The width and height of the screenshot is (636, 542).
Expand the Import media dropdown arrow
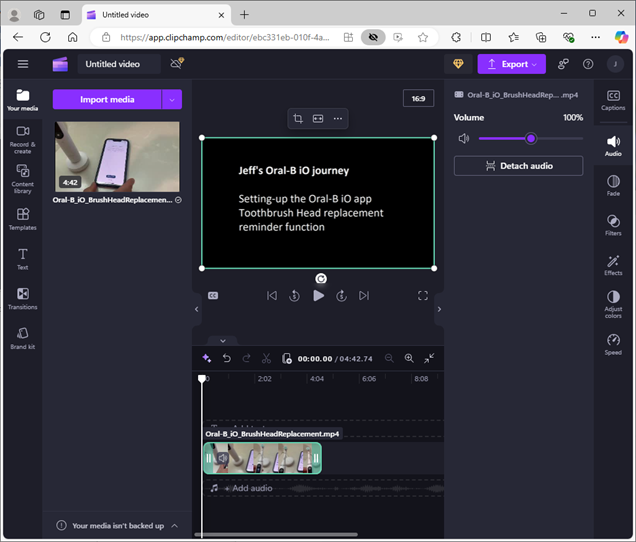pyautogui.click(x=172, y=99)
